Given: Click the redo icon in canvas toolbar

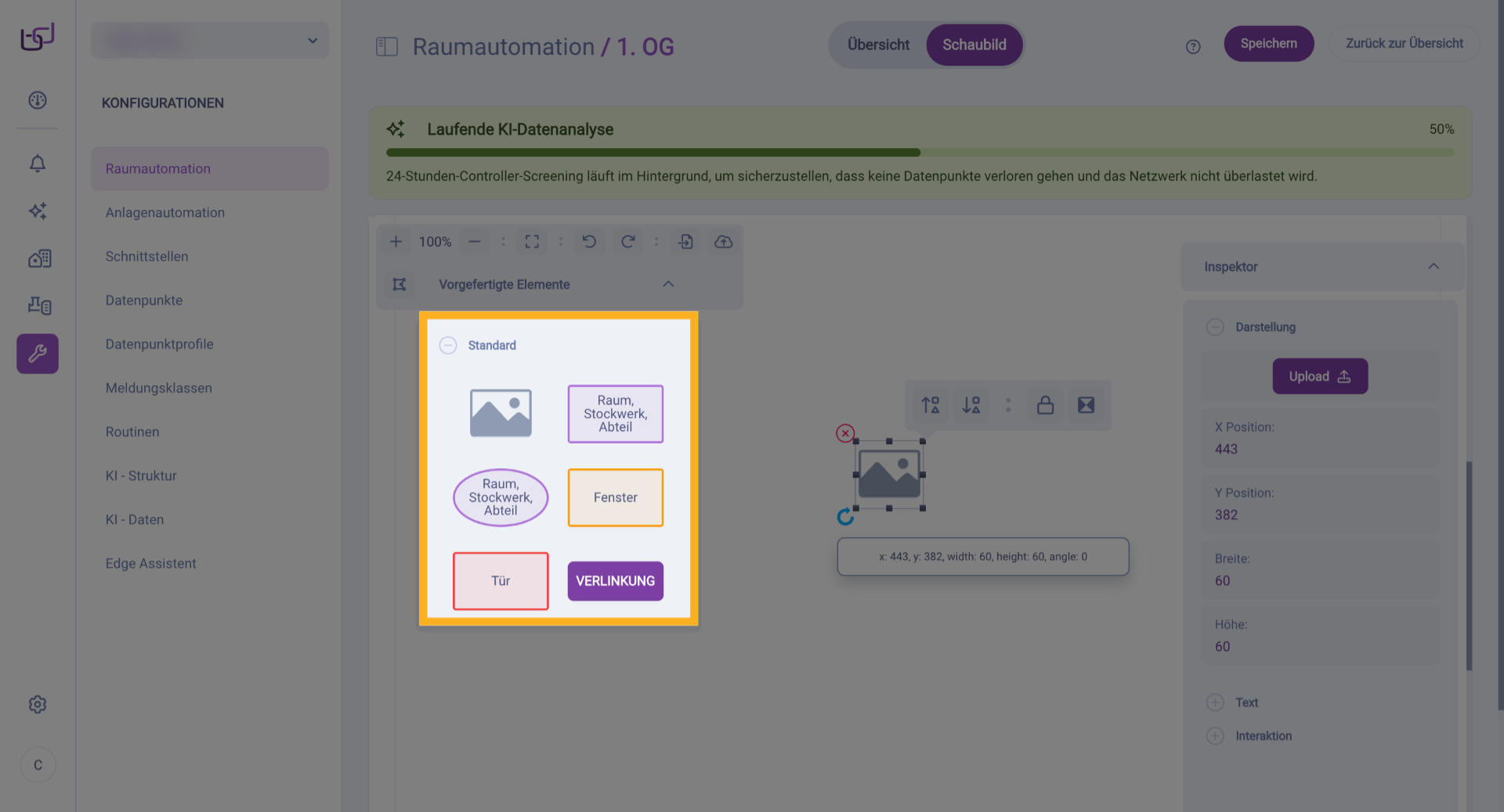Looking at the screenshot, I should coord(628,242).
